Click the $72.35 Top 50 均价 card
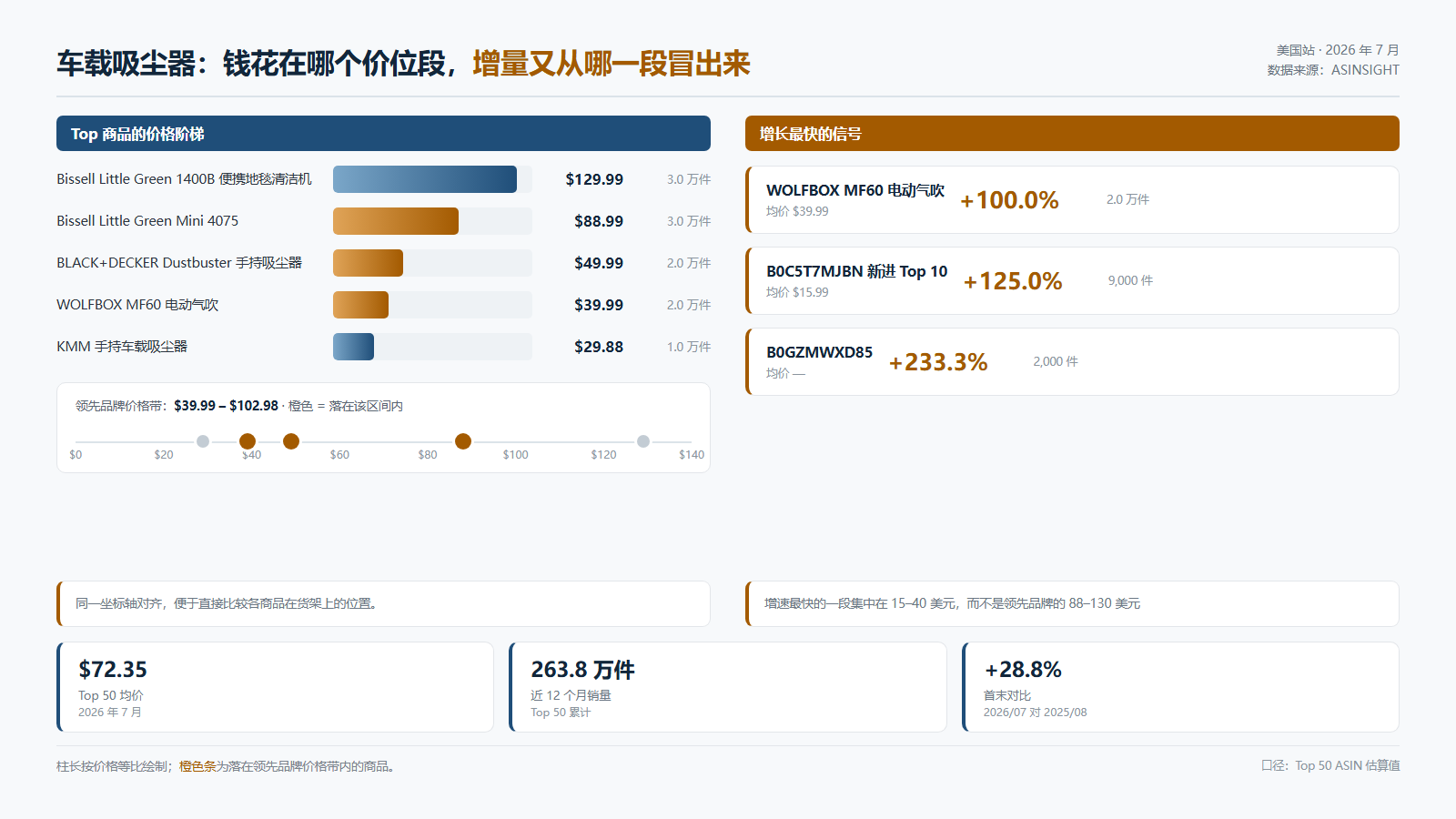The image size is (1456, 819). click(x=275, y=687)
